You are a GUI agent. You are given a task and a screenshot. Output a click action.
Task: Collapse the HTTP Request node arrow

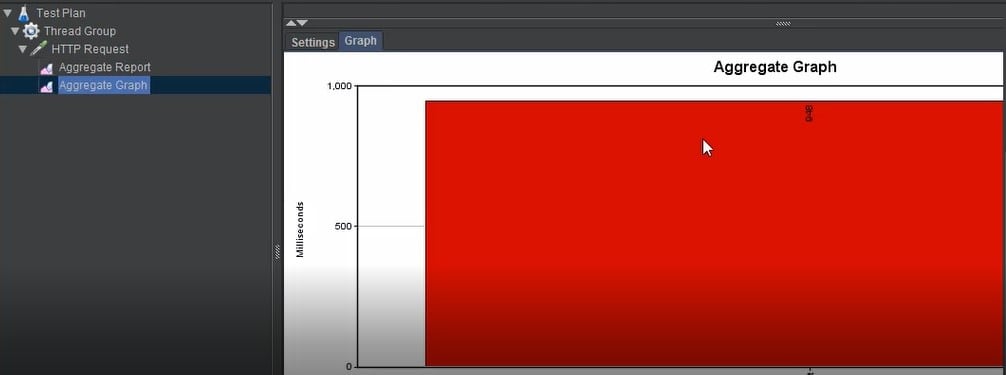(23, 49)
